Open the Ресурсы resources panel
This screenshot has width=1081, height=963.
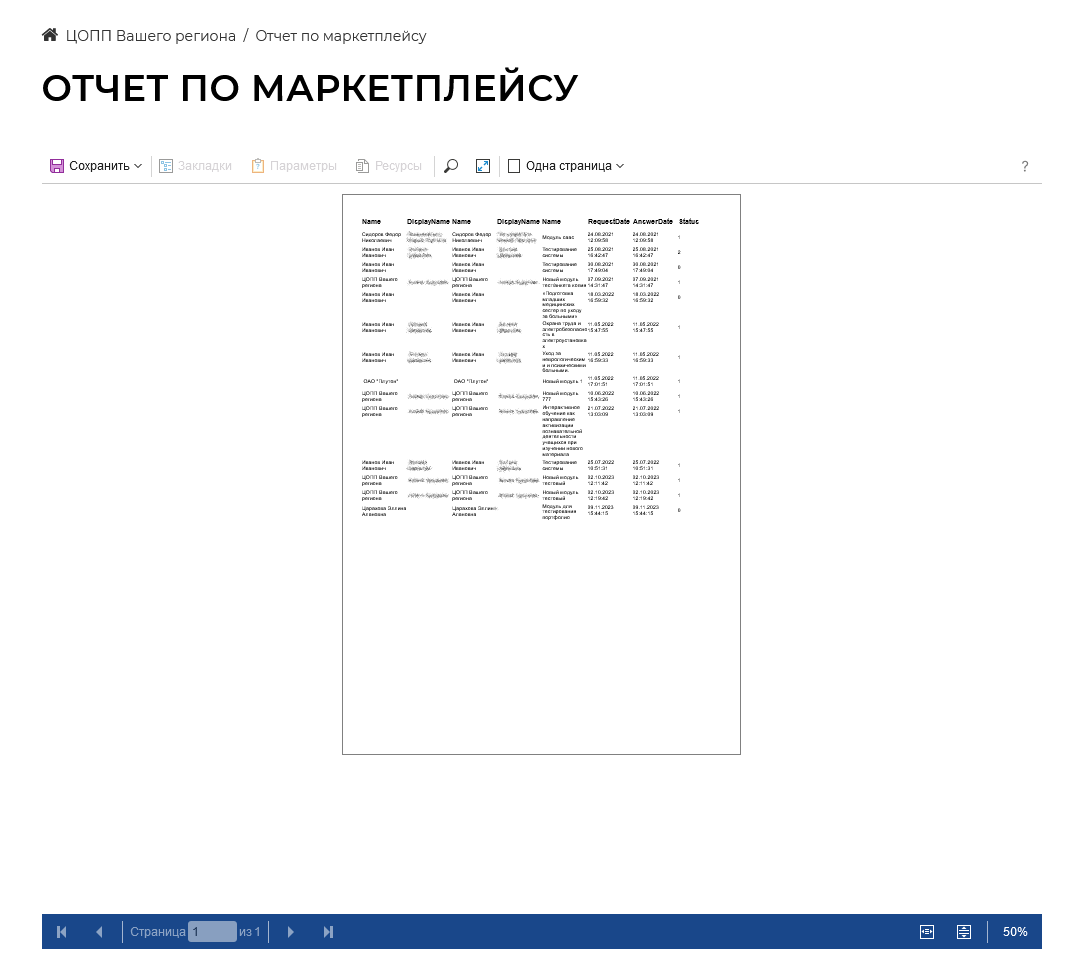389,166
